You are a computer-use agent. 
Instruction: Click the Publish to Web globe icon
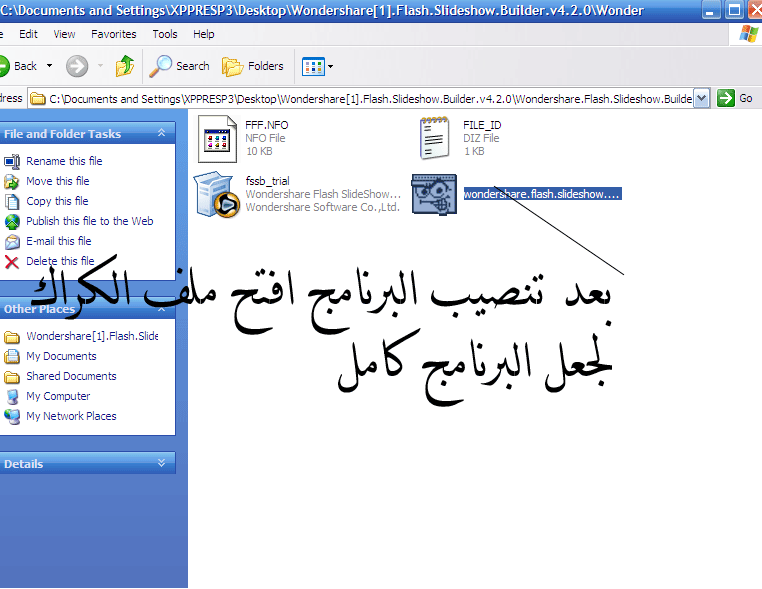[x=12, y=222]
